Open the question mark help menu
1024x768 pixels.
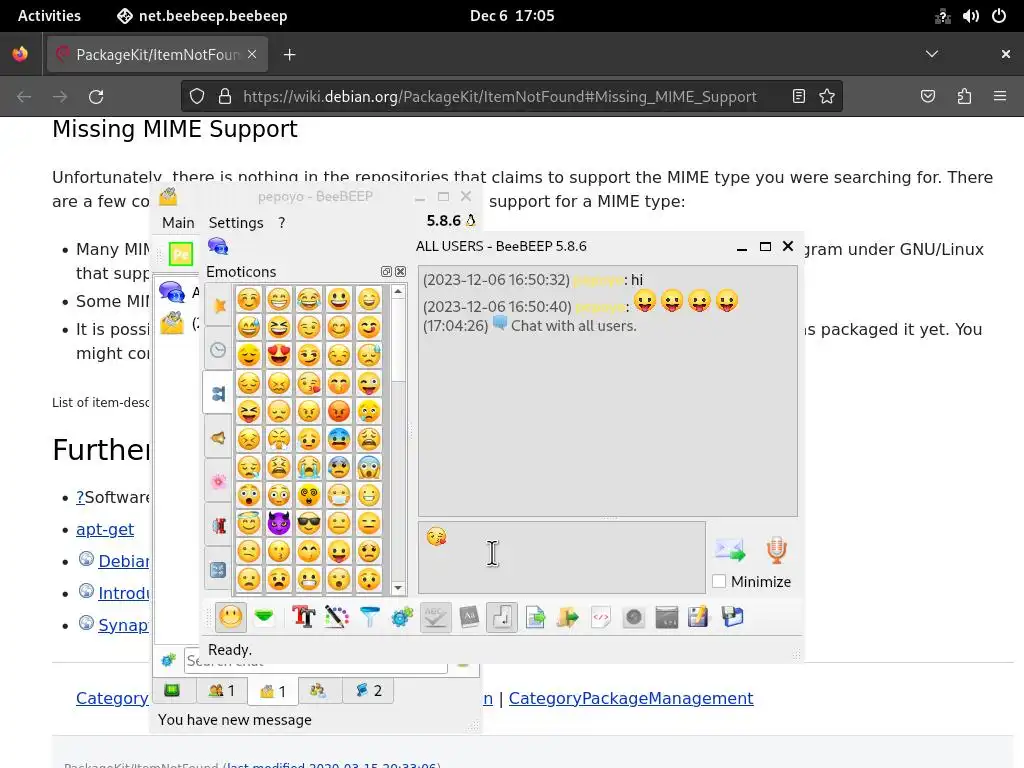click(281, 223)
